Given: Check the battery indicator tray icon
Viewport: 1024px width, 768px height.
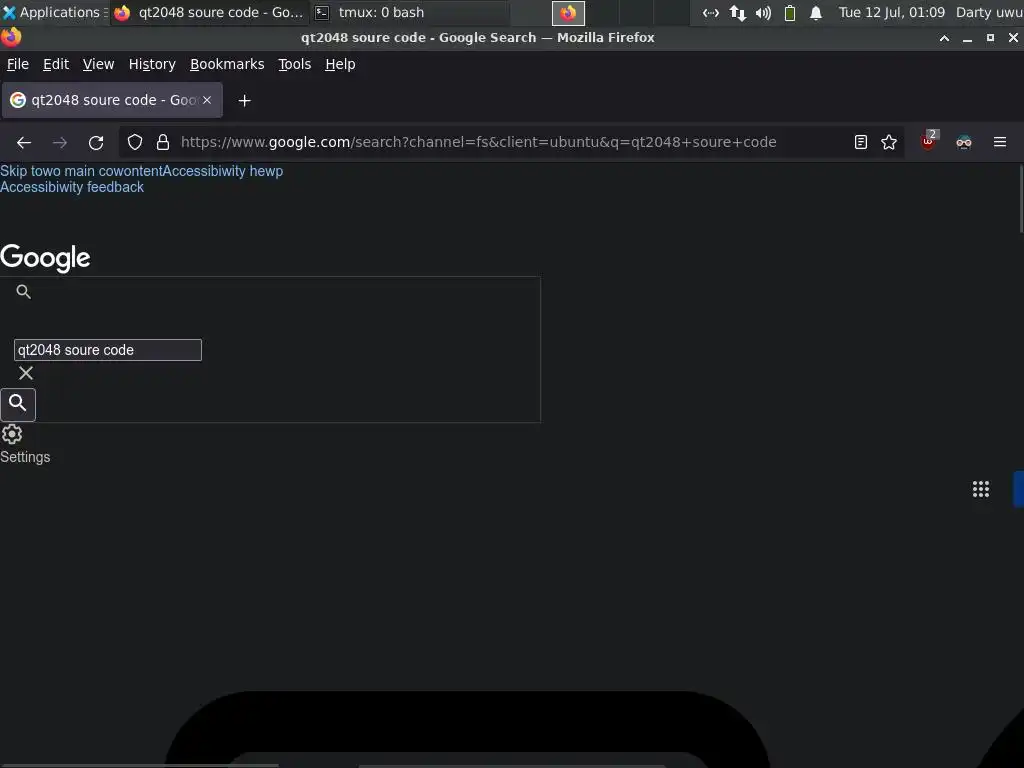Looking at the screenshot, I should pos(790,12).
